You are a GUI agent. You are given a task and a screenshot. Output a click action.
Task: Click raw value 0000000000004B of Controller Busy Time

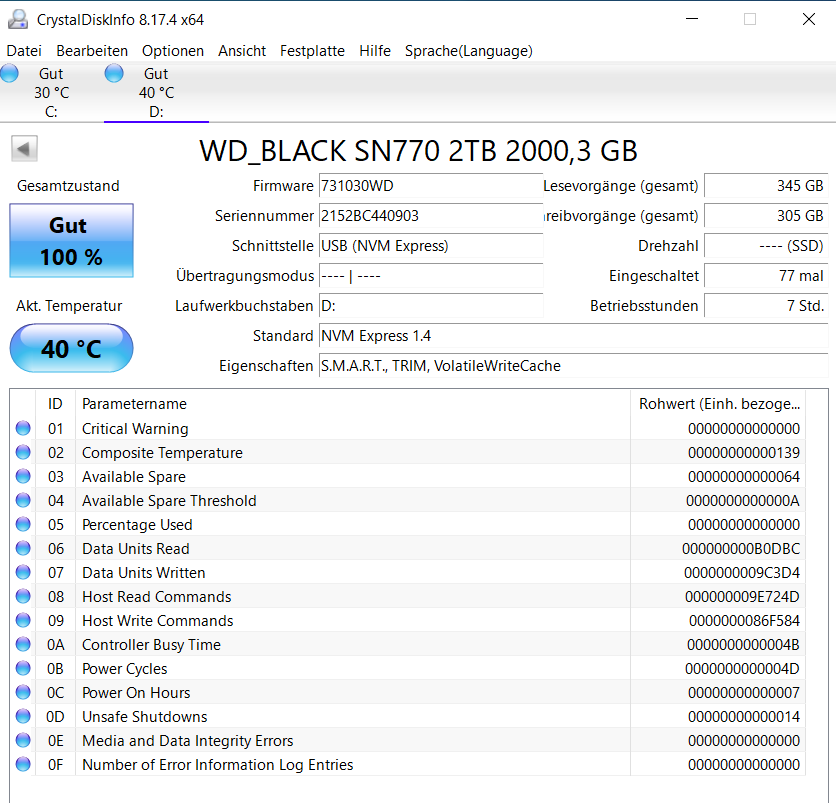pos(743,645)
